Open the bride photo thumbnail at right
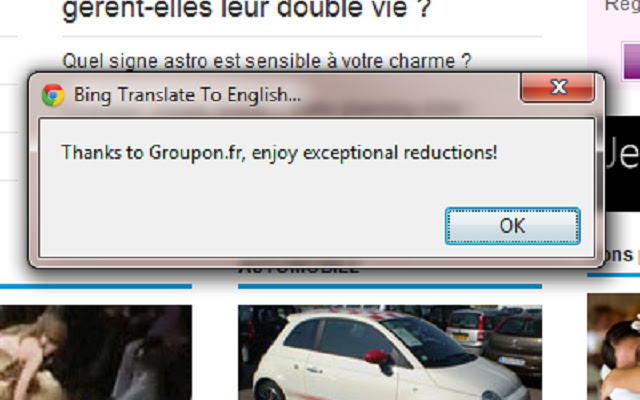 (x=613, y=347)
